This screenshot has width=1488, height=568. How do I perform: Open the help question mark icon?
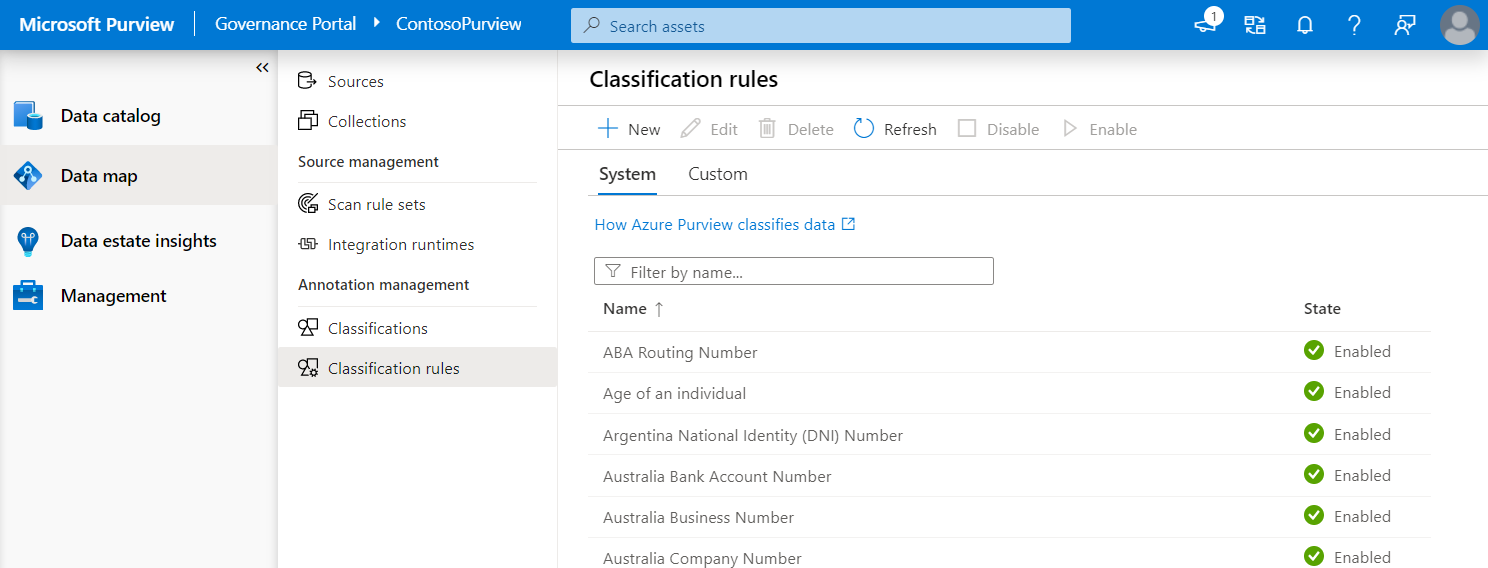[x=1354, y=25]
